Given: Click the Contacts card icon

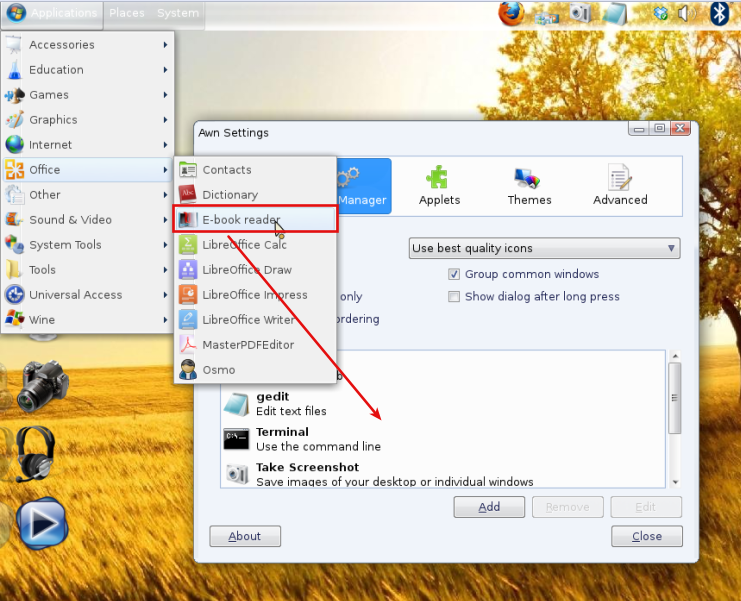Looking at the screenshot, I should pos(188,170).
